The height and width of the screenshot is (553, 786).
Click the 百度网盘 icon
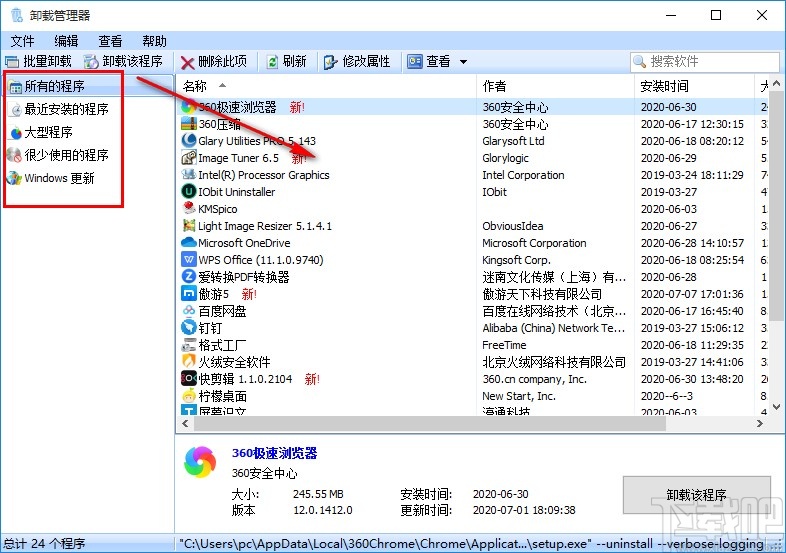(x=189, y=311)
